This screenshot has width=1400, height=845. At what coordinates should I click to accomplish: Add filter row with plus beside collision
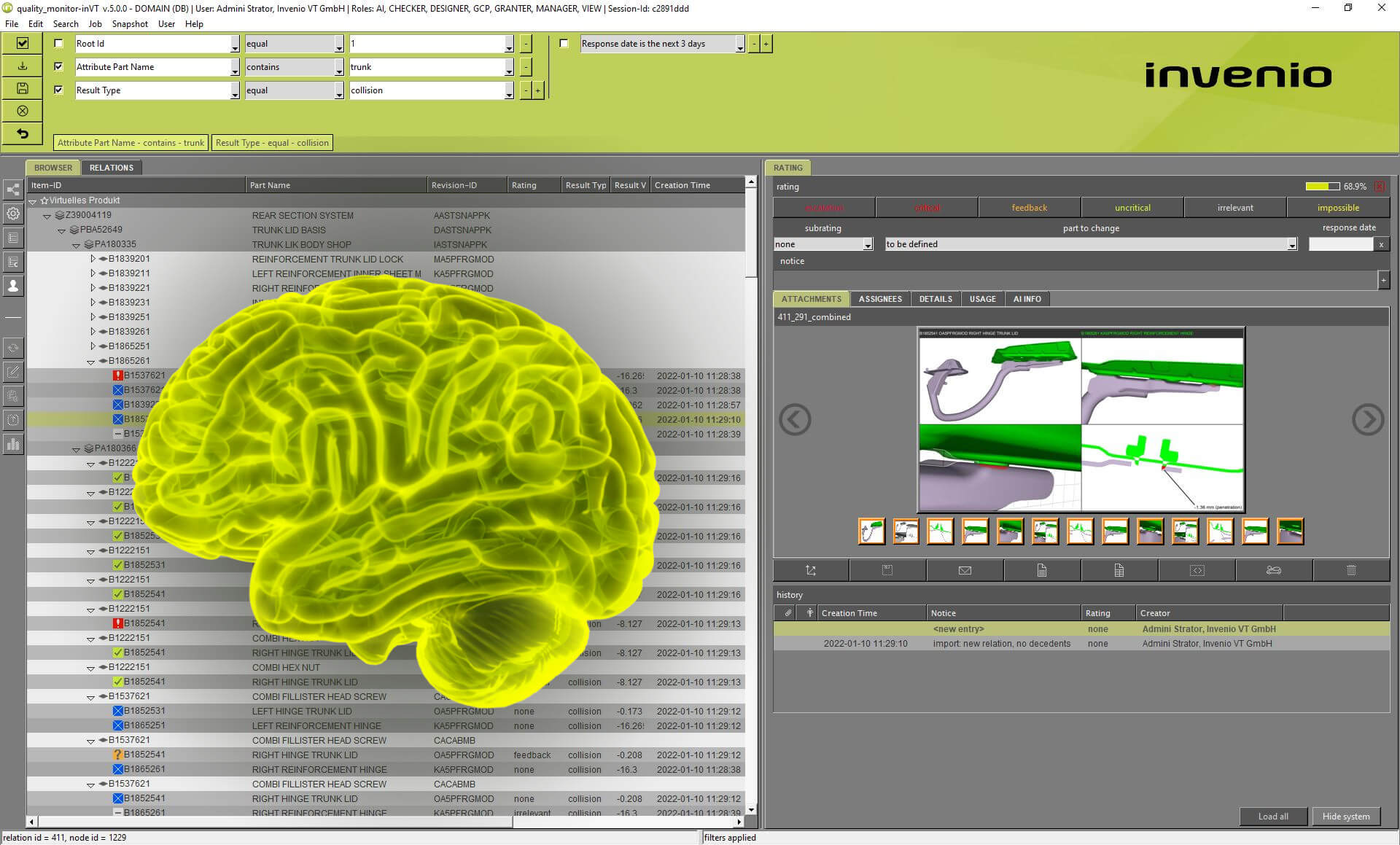pyautogui.click(x=538, y=90)
